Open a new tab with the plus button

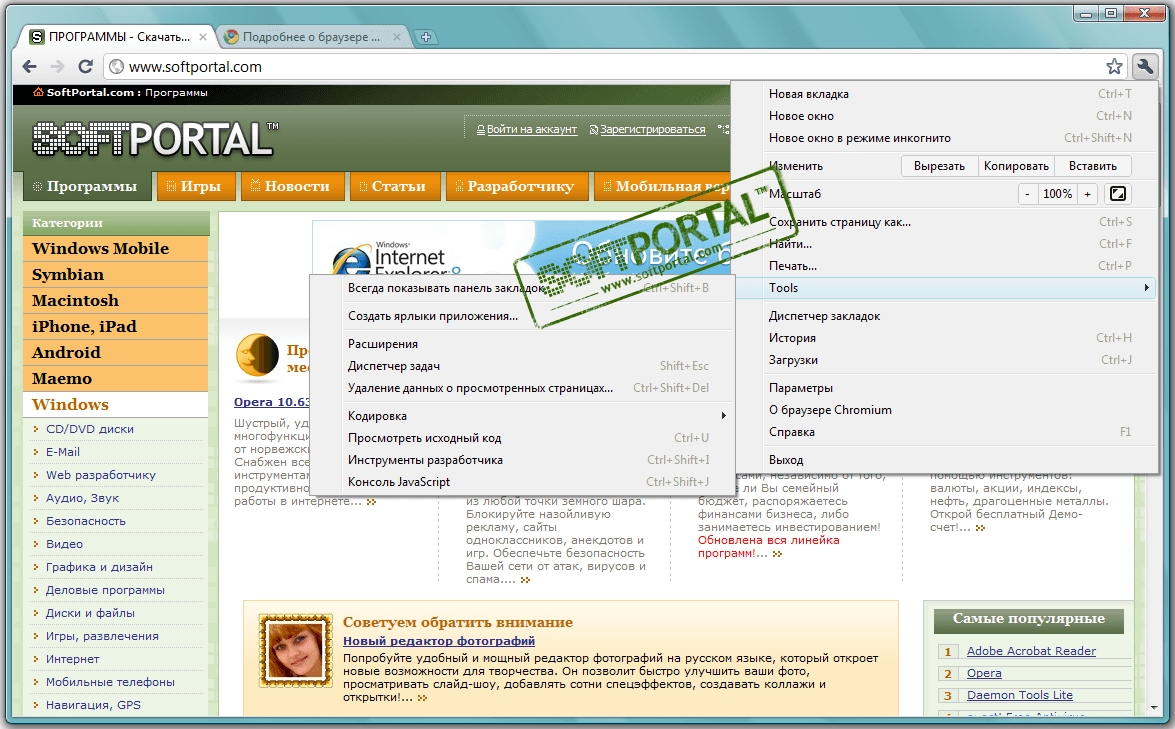[x=426, y=37]
